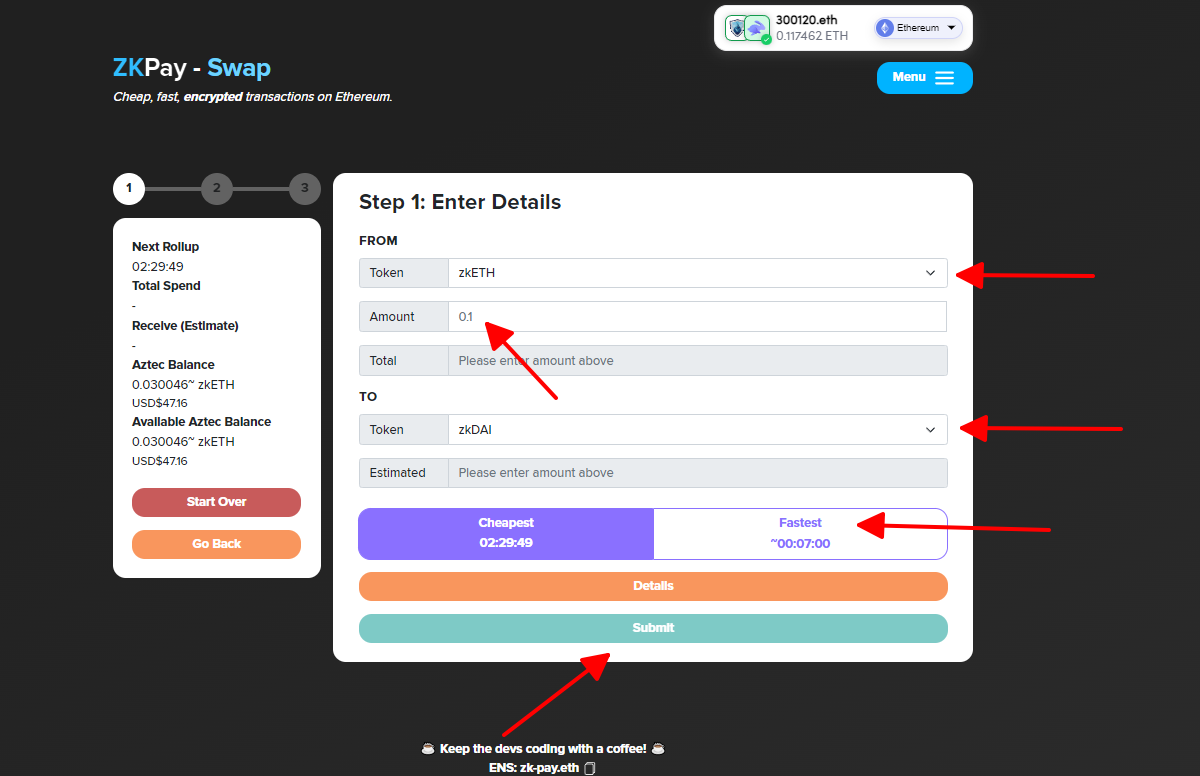Open the hamburger Menu button

coord(924,78)
